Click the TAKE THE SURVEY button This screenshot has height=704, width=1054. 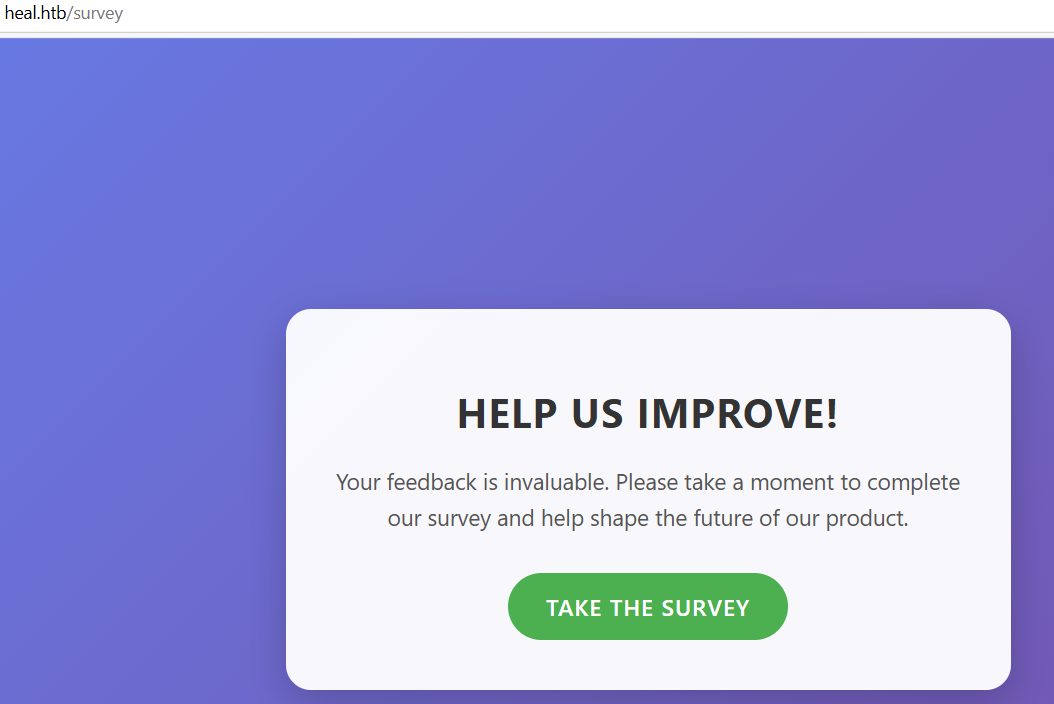[x=647, y=607]
